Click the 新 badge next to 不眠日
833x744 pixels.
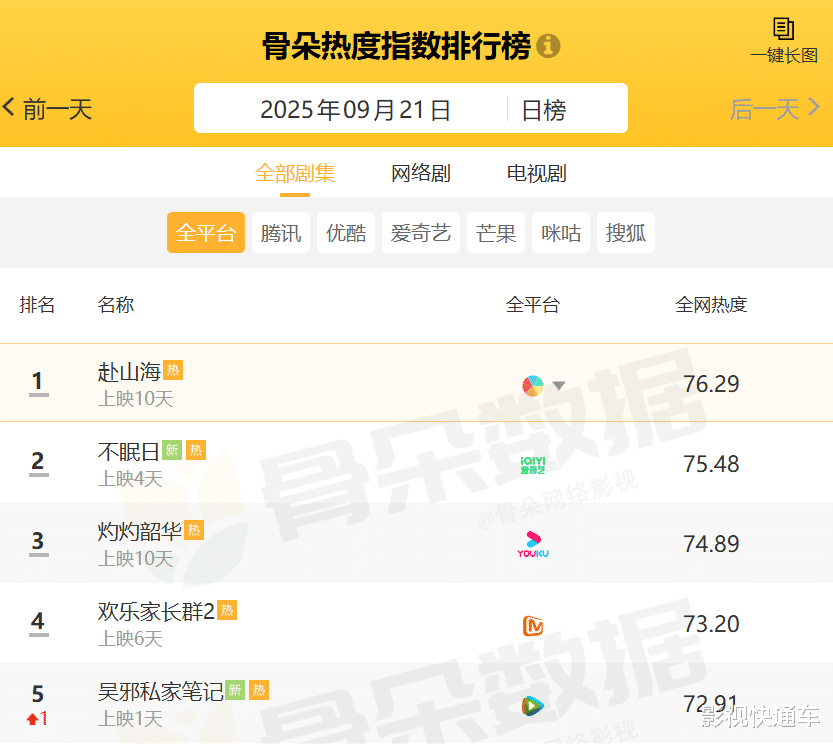point(172,450)
